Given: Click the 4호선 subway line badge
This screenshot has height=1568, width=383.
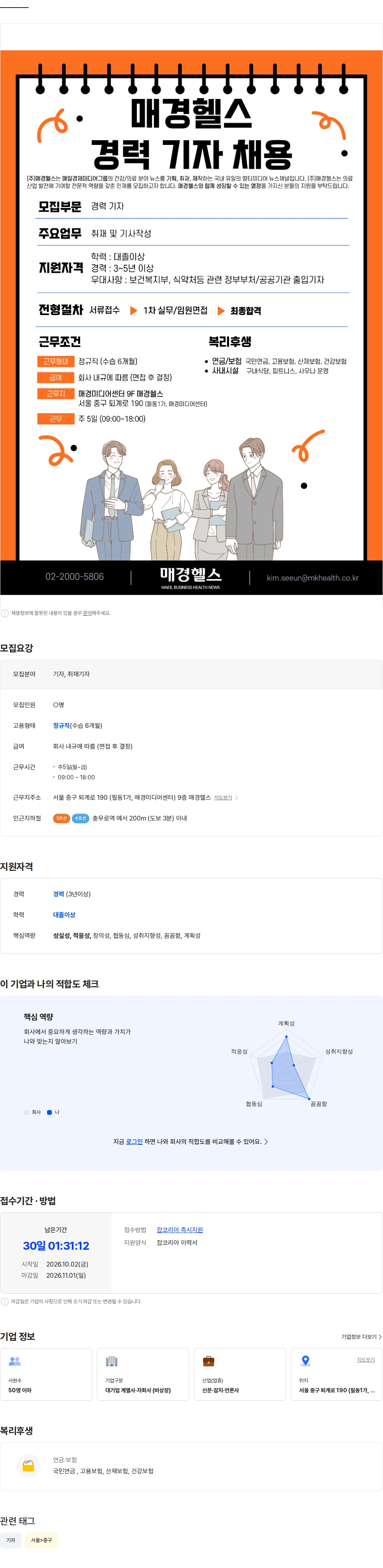Looking at the screenshot, I should 81,818.
